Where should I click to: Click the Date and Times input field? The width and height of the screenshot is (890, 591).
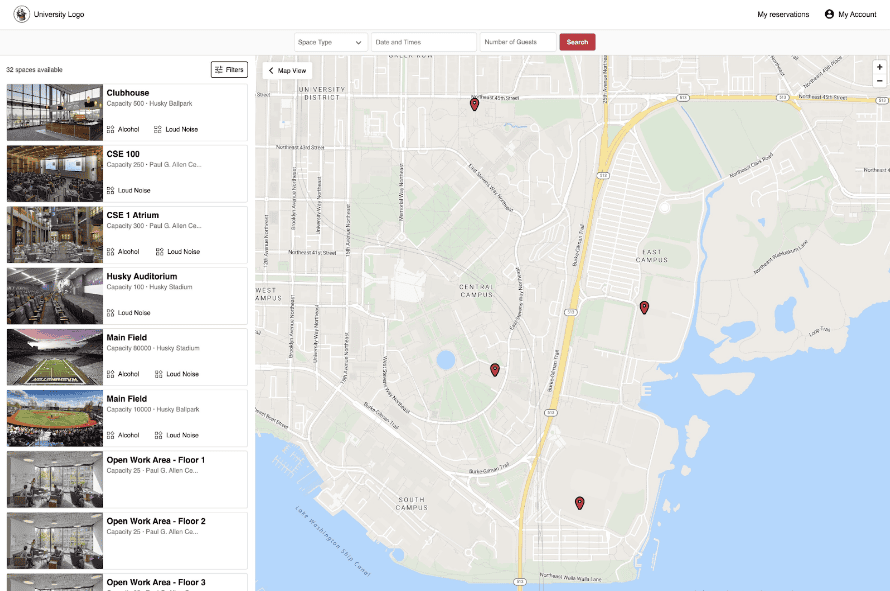pyautogui.click(x=424, y=42)
